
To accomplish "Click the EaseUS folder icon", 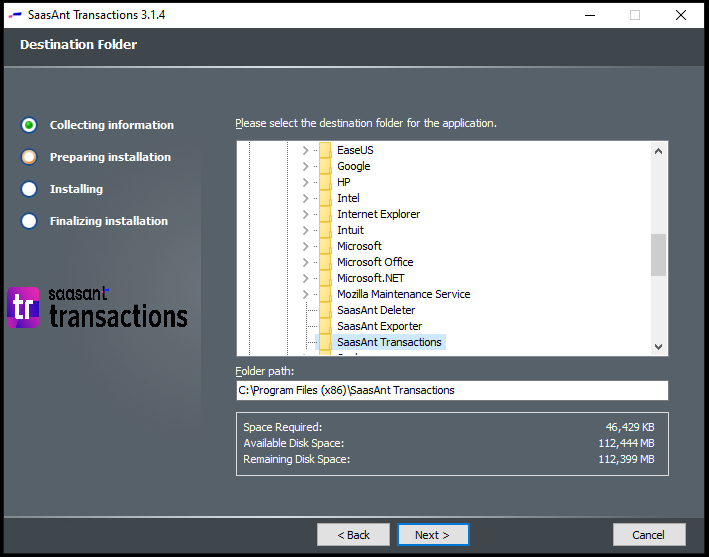I will [x=325, y=150].
